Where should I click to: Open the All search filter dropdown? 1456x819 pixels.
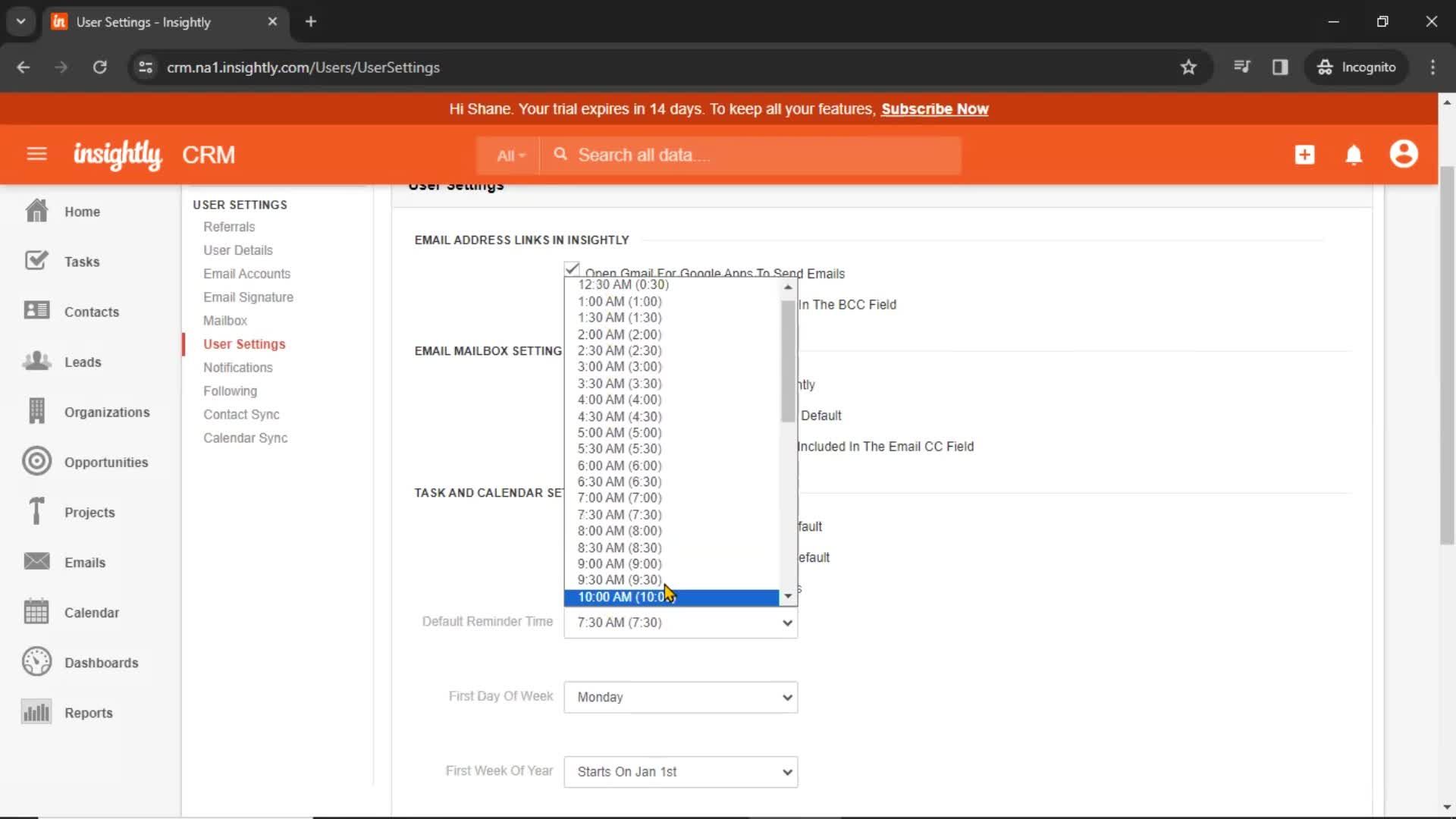[x=510, y=155]
